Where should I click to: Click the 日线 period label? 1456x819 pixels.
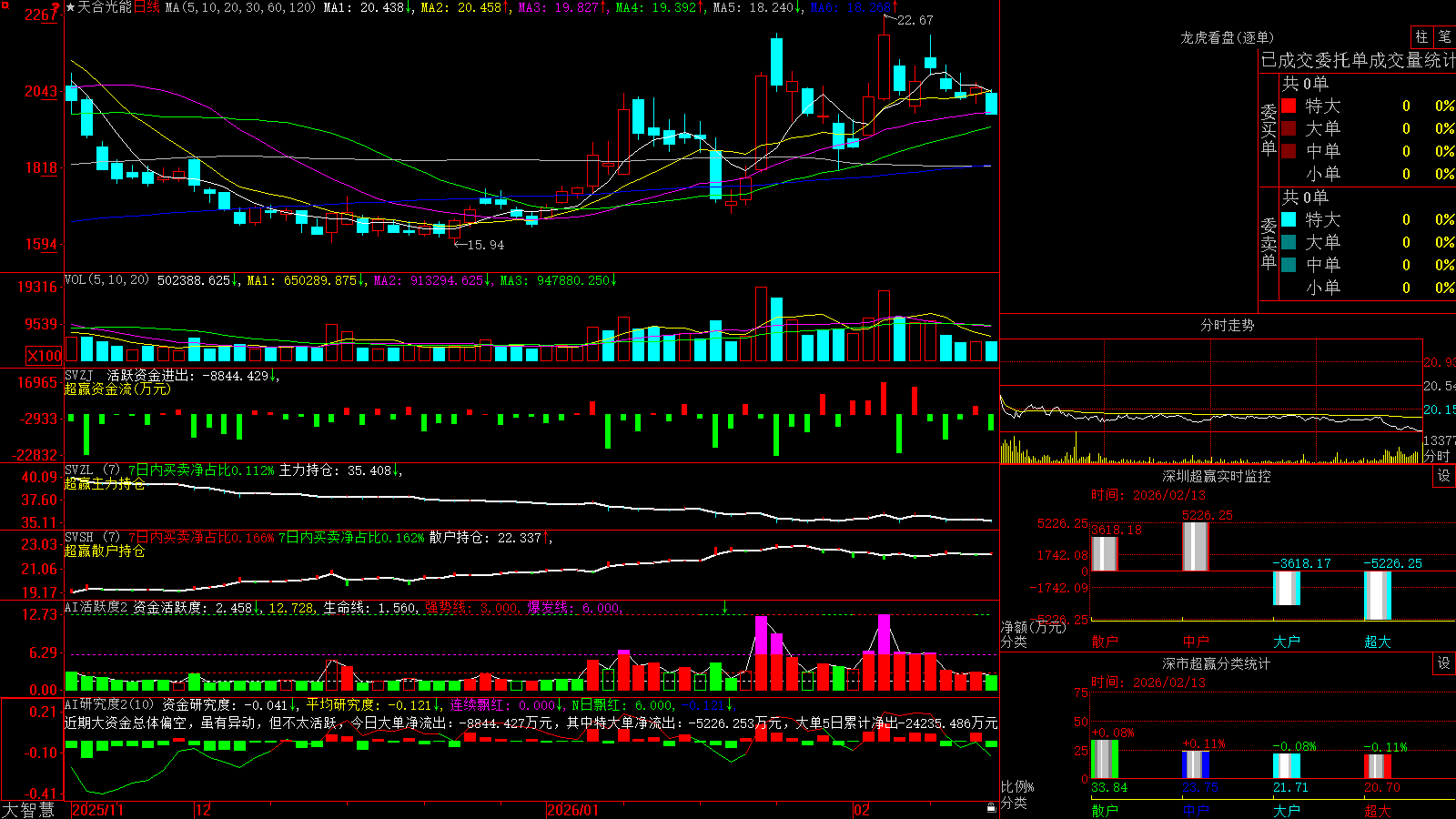[147, 7]
